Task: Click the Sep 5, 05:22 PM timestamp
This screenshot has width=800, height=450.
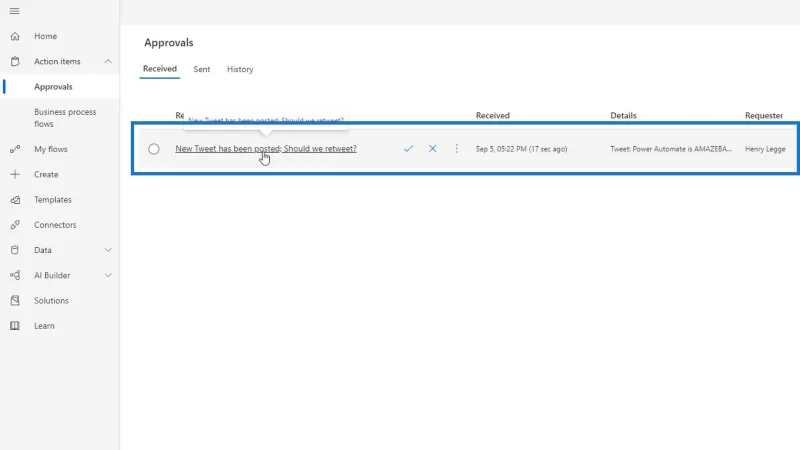Action: click(521, 149)
